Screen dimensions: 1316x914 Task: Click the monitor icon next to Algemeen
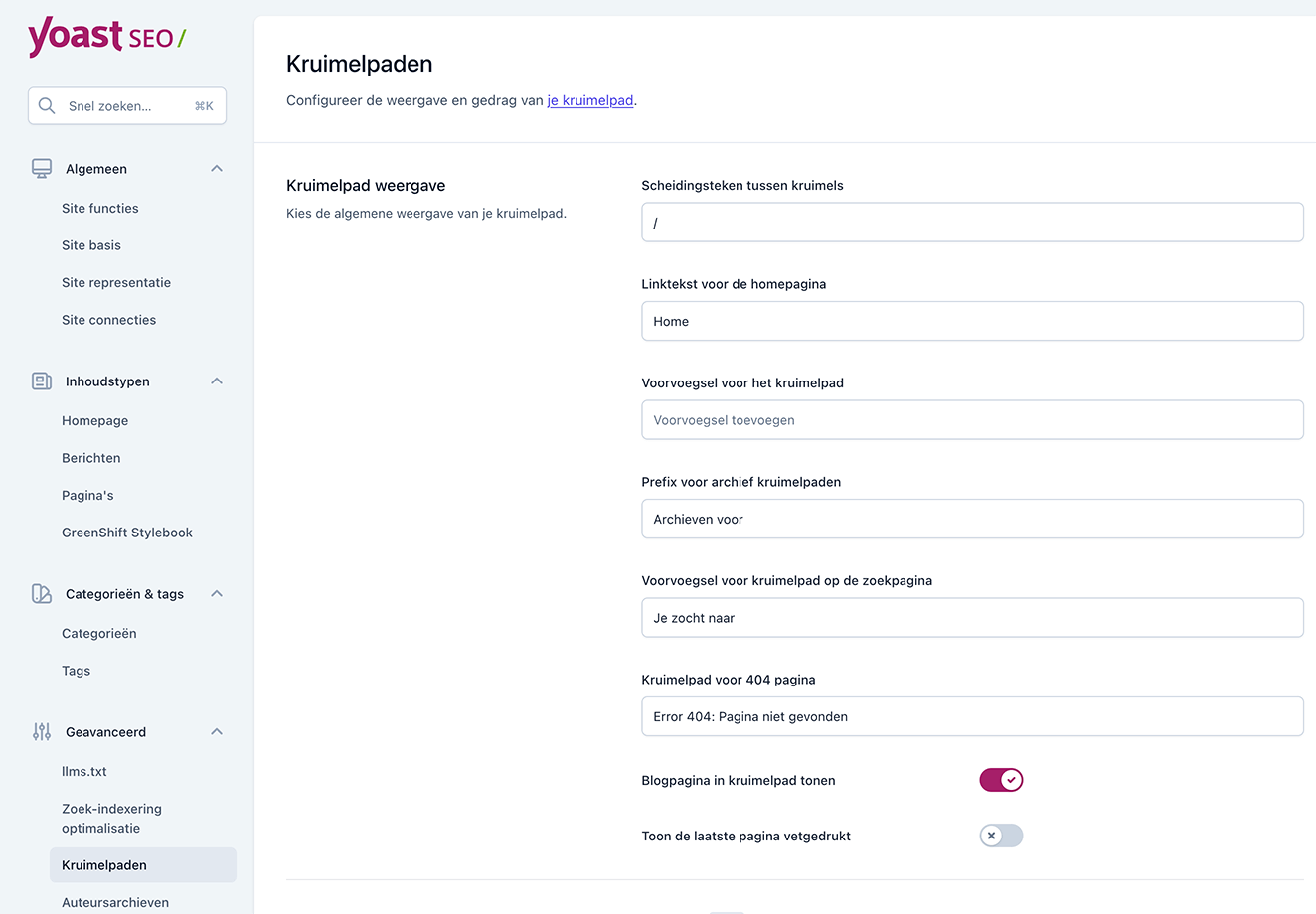click(x=41, y=168)
